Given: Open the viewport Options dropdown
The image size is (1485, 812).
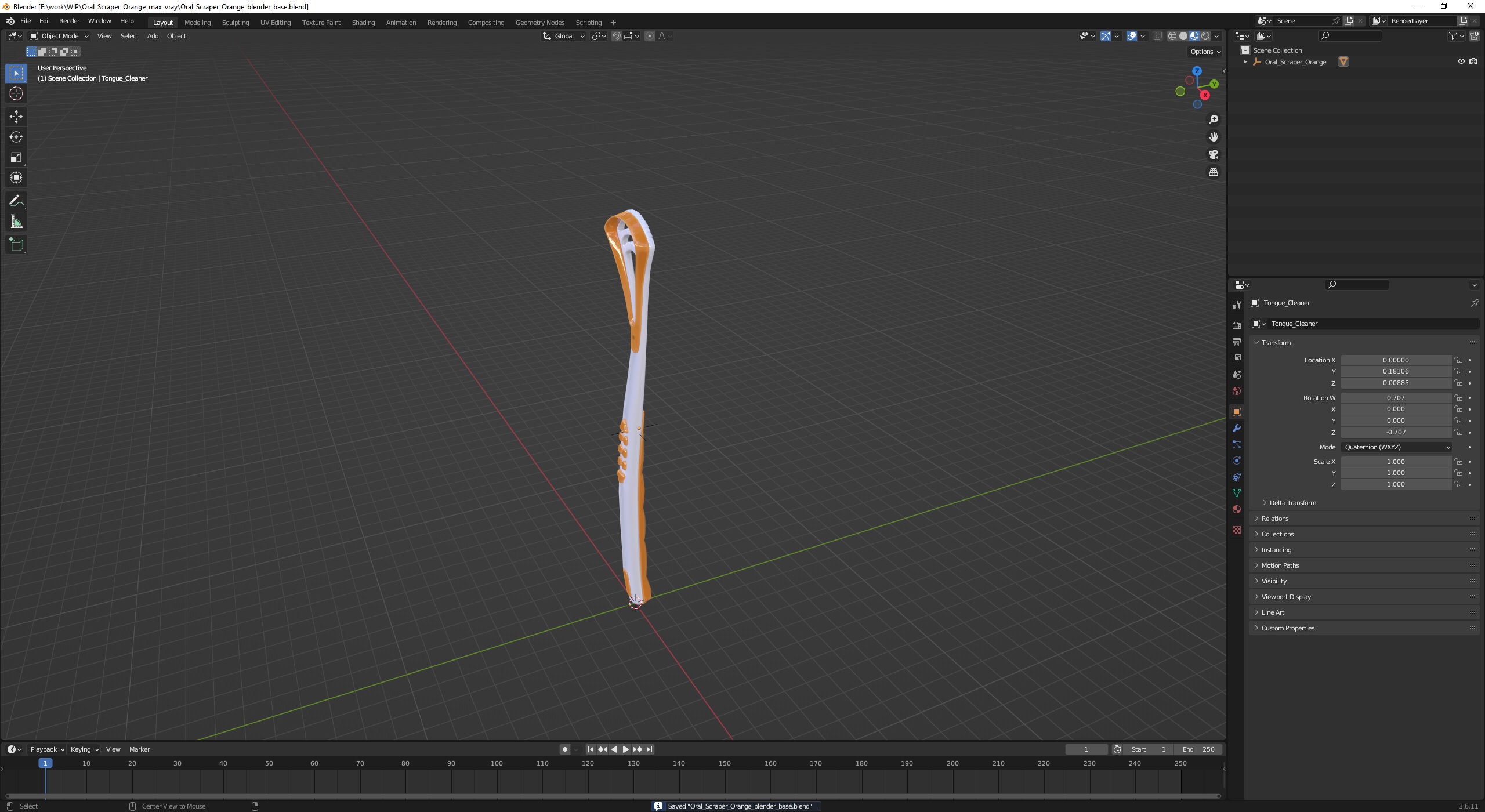Looking at the screenshot, I should coord(1206,52).
